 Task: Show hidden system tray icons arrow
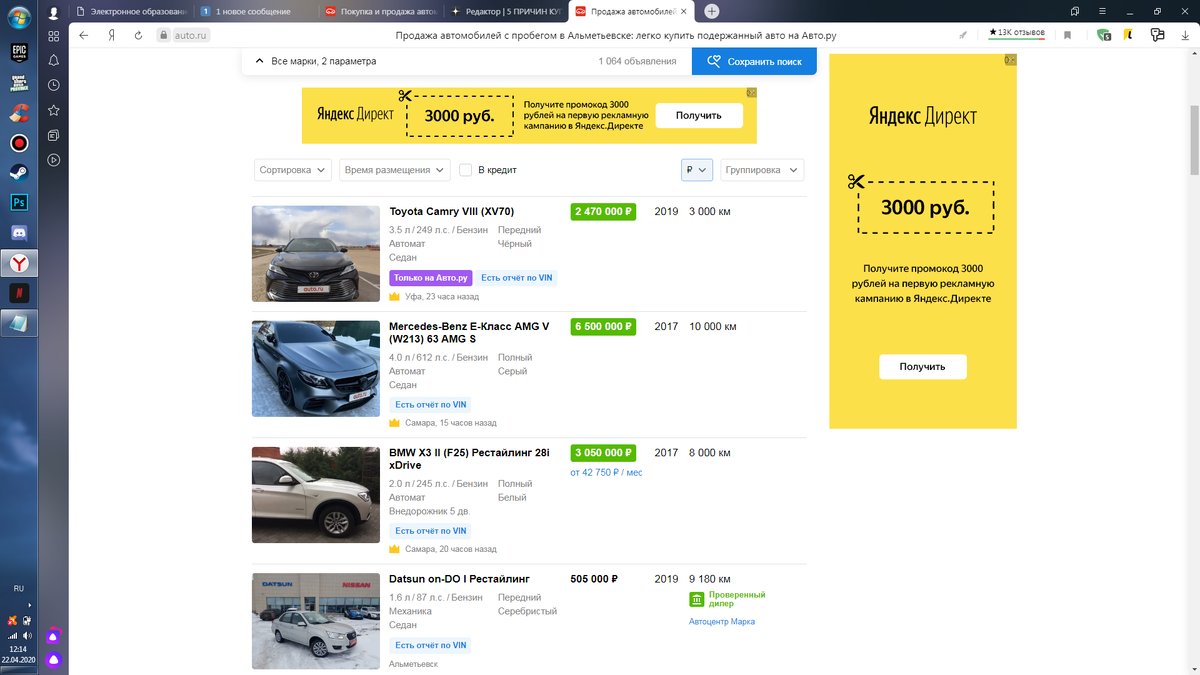point(29,606)
